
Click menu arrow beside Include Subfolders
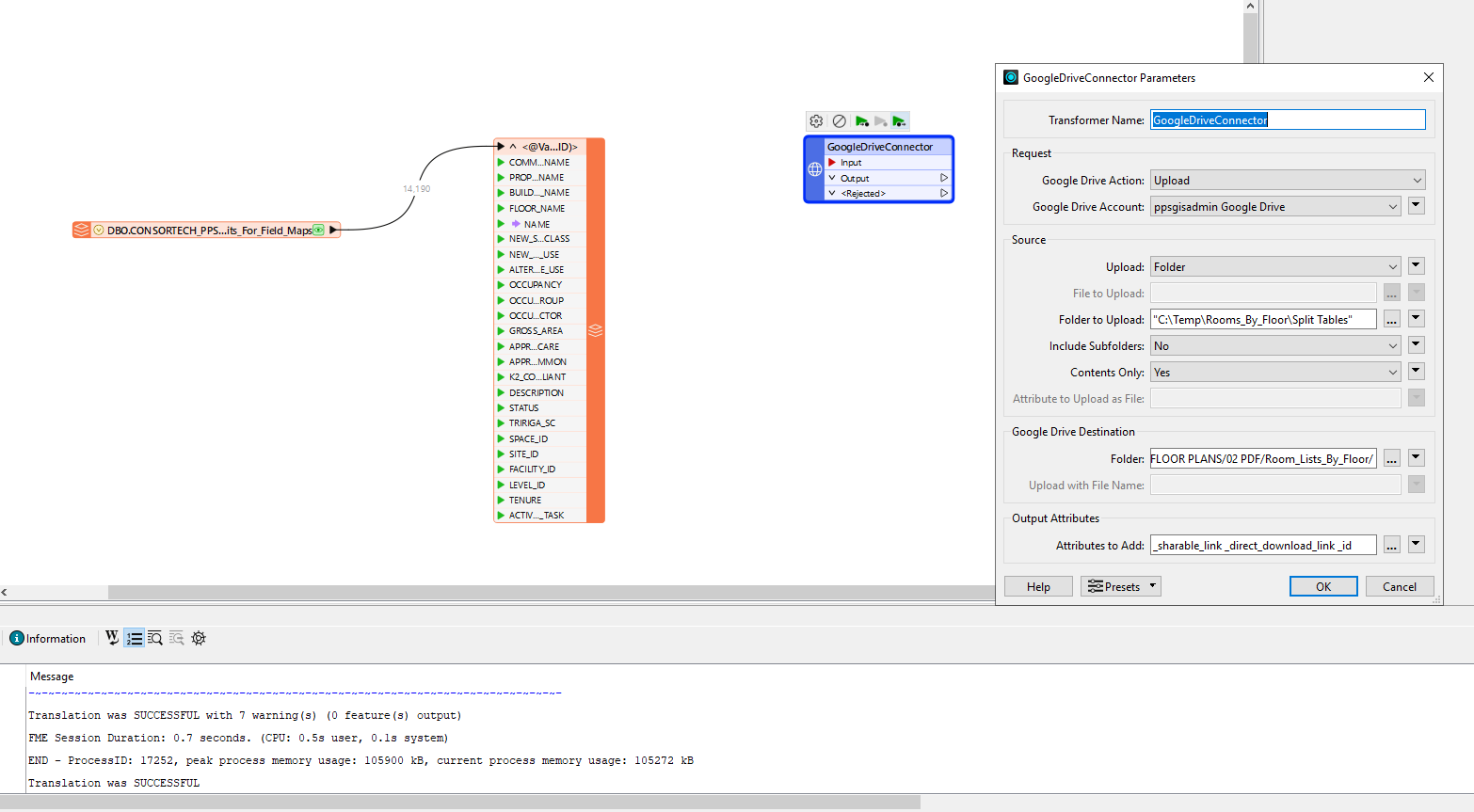(x=1416, y=345)
